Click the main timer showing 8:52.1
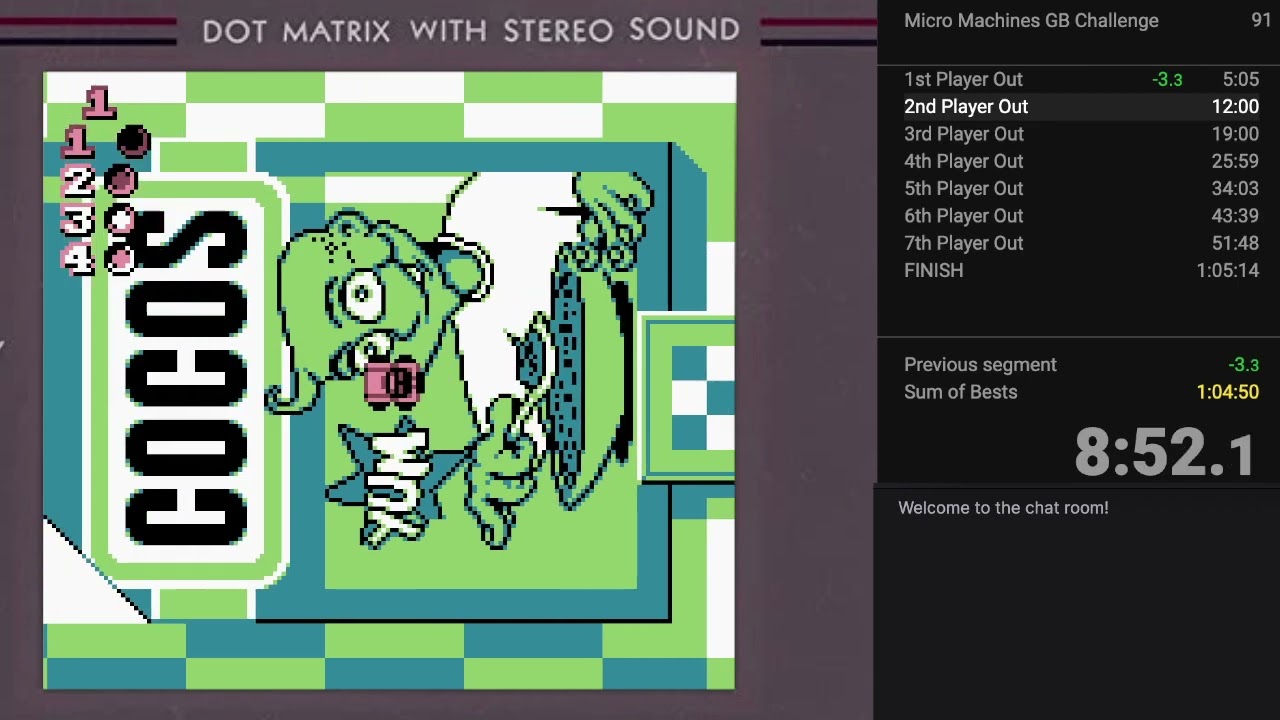1280x720 pixels. (1165, 452)
